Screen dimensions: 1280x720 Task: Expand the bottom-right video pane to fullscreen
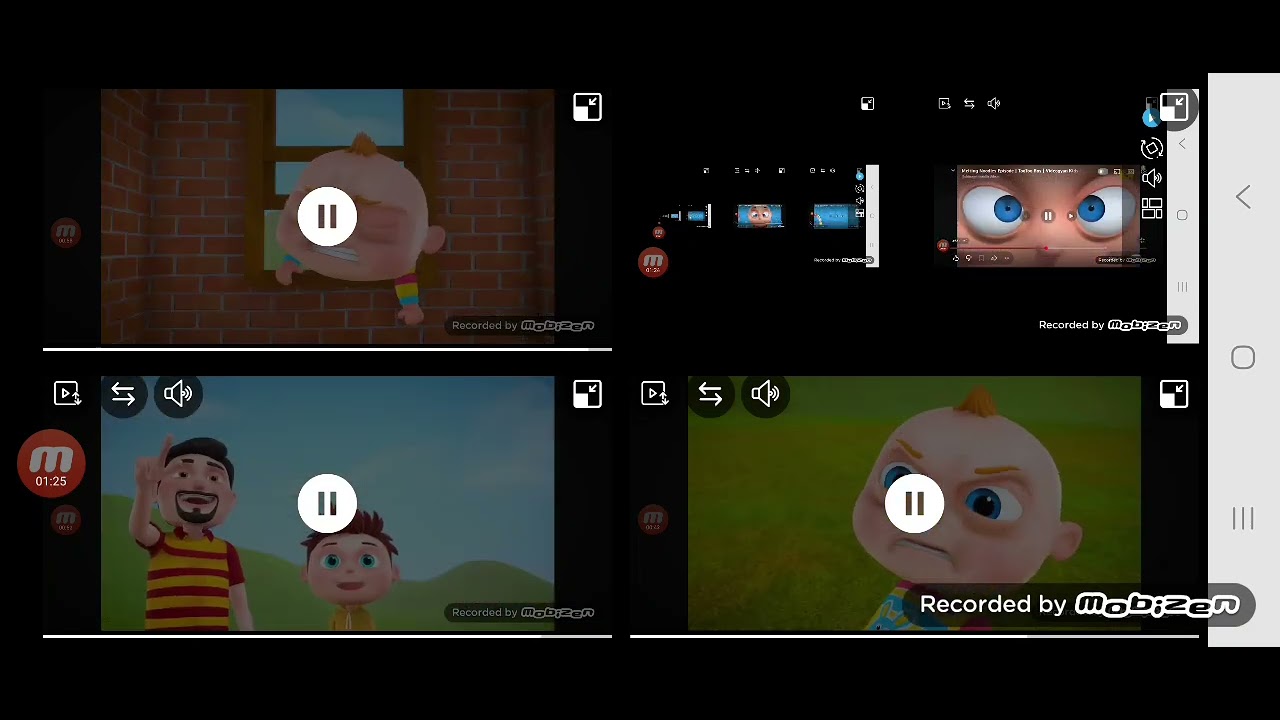pyautogui.click(x=1174, y=394)
